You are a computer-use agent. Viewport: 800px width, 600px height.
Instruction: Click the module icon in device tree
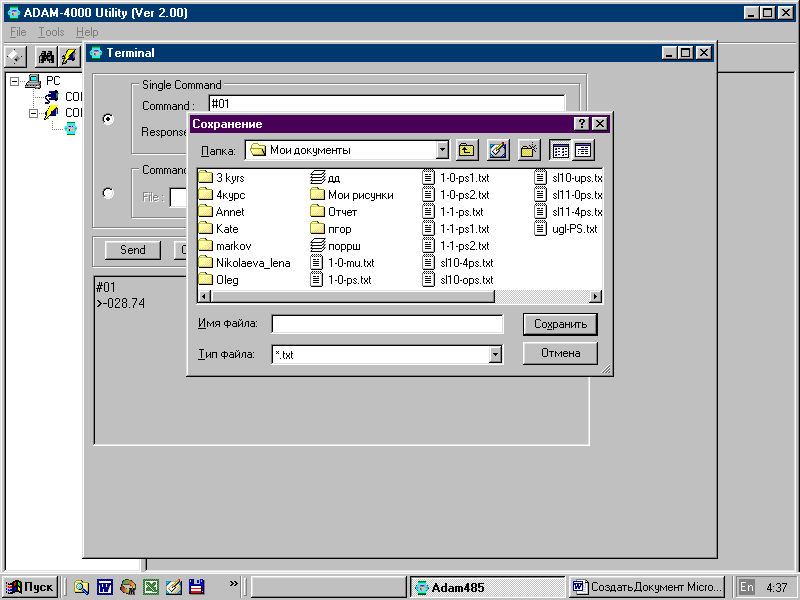click(x=71, y=129)
